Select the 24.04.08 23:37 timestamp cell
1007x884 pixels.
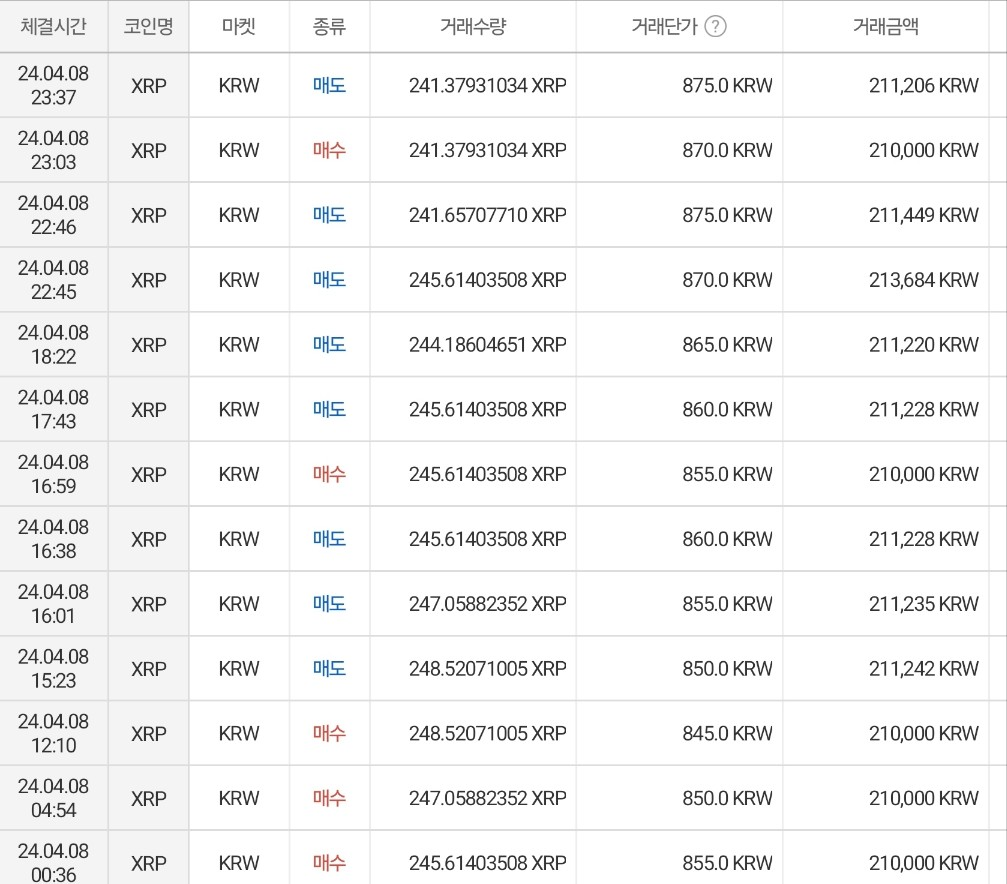pos(53,85)
